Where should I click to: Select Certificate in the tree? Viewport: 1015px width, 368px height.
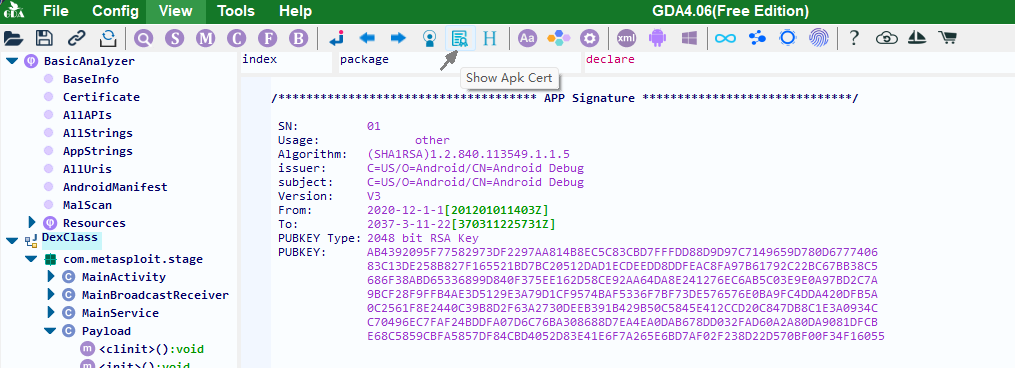(101, 97)
